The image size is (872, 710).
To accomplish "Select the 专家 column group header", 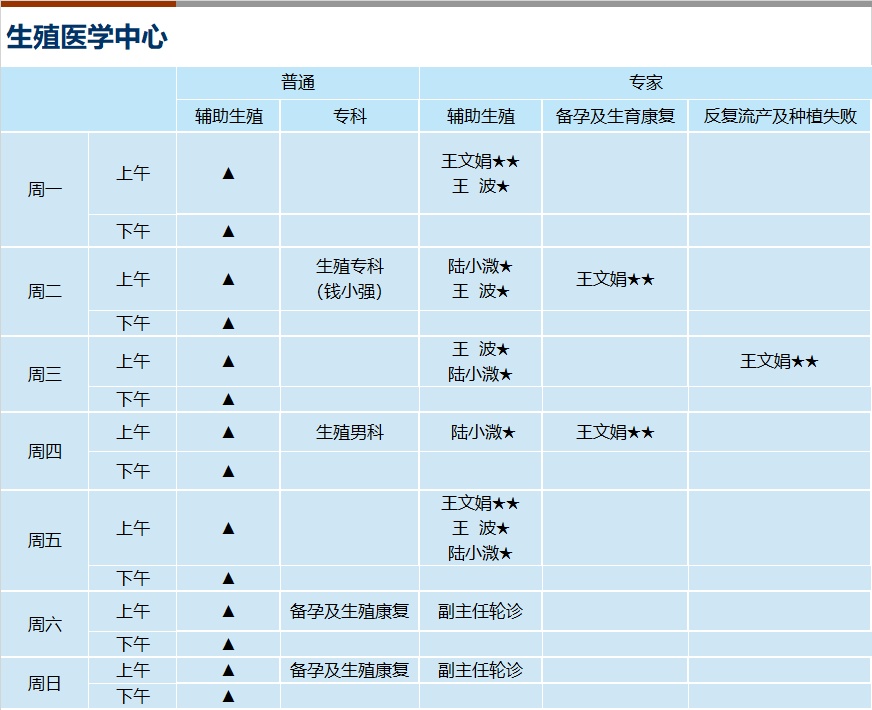I will click(646, 83).
